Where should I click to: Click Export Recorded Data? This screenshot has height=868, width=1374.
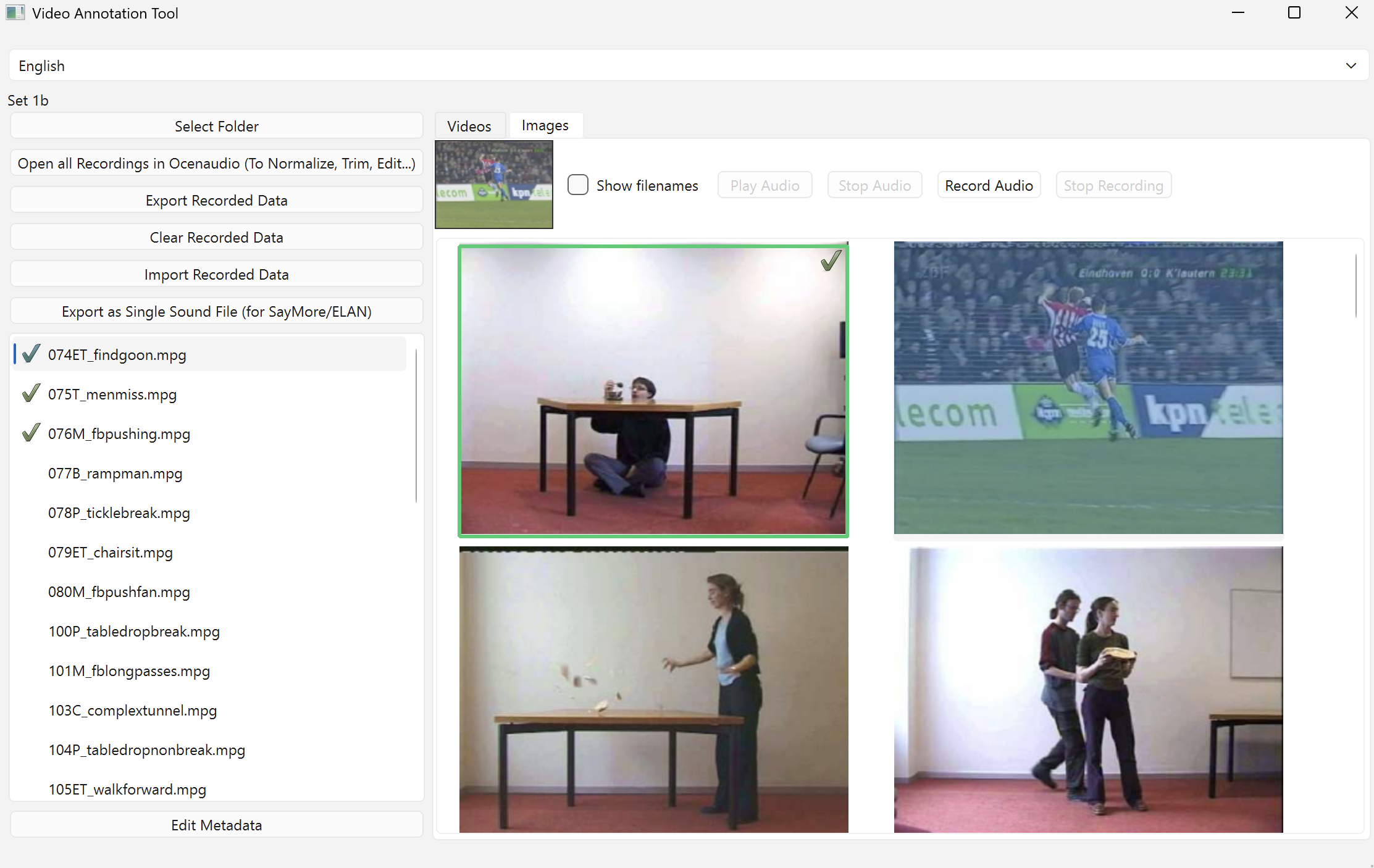(216, 199)
